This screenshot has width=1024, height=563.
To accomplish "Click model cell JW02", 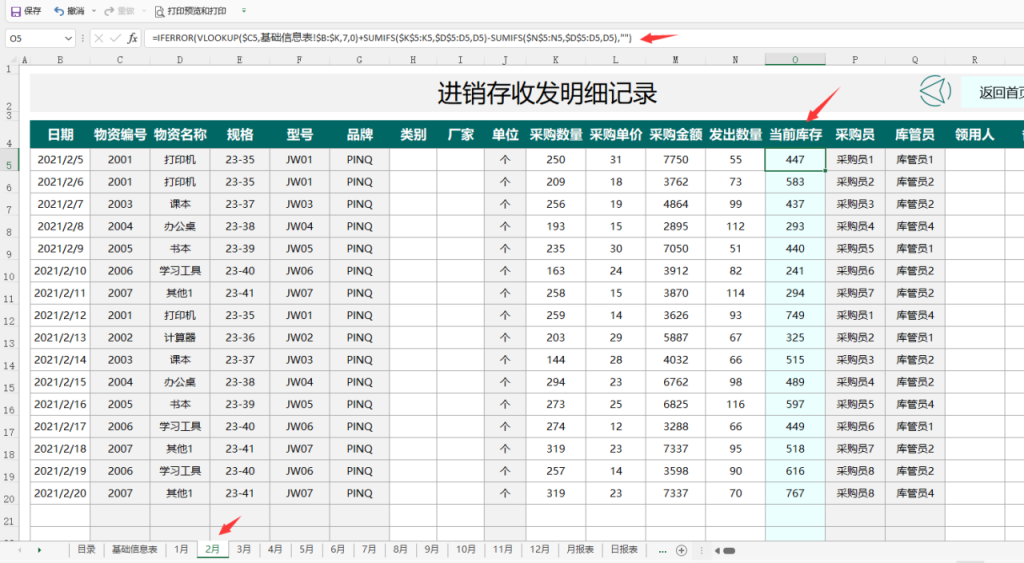I will (x=299, y=338).
